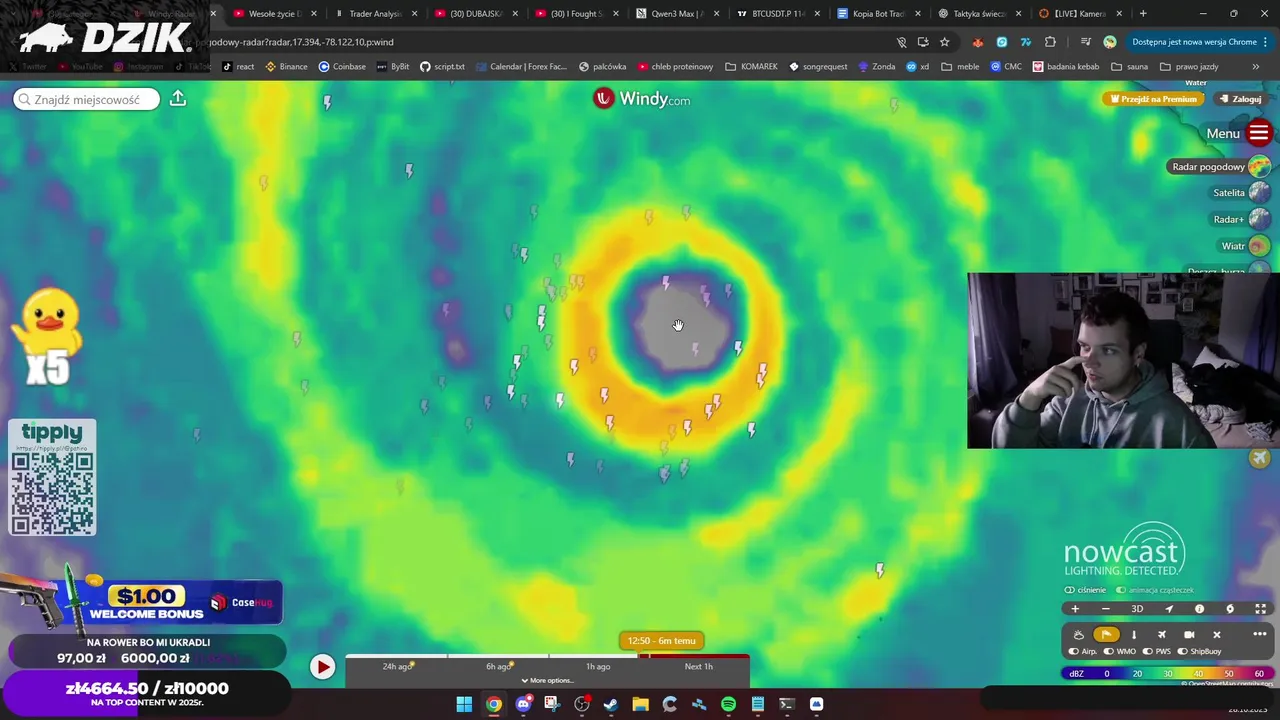The height and width of the screenshot is (720, 1280).
Task: Bookmark this page with the star icon
Action: pyautogui.click(x=944, y=42)
